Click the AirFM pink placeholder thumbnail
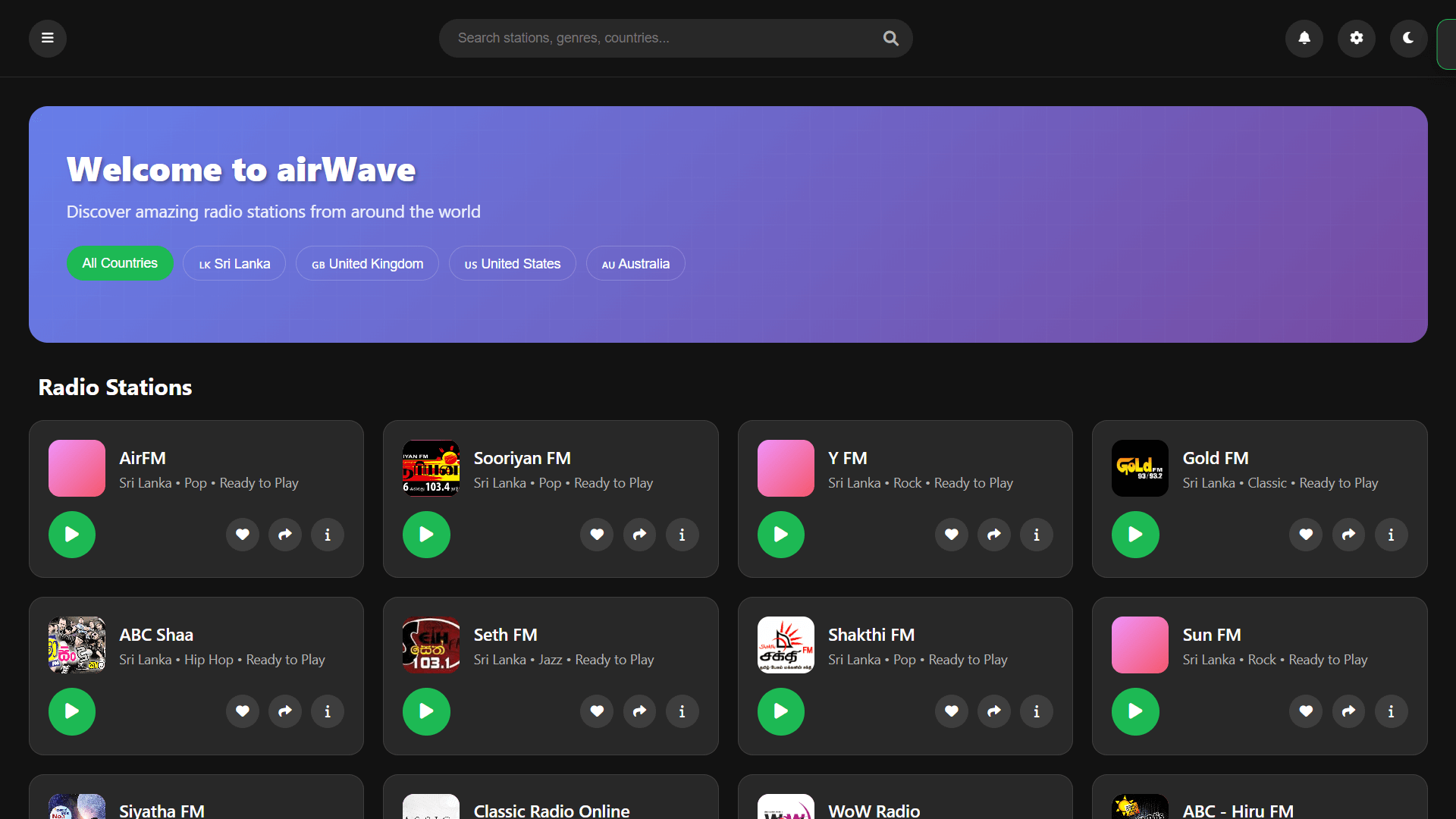Screen dimensions: 1456x819 77,468
